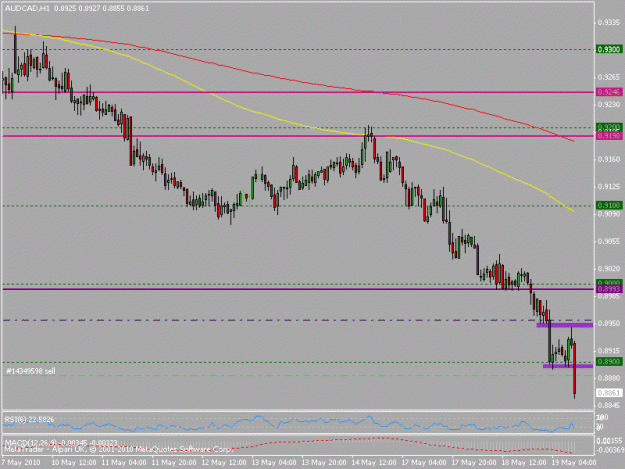625x469 pixels.
Task: Click the 0.8950 price axis value
Action: coord(609,323)
